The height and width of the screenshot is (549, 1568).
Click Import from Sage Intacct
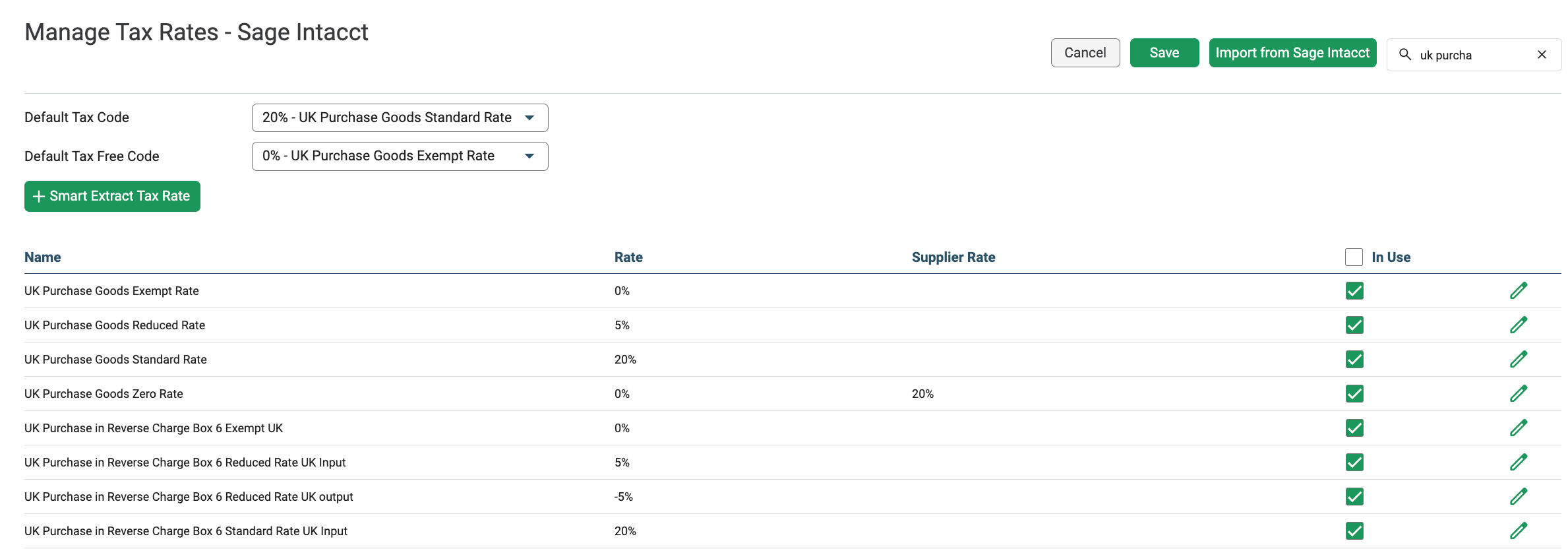(1292, 53)
